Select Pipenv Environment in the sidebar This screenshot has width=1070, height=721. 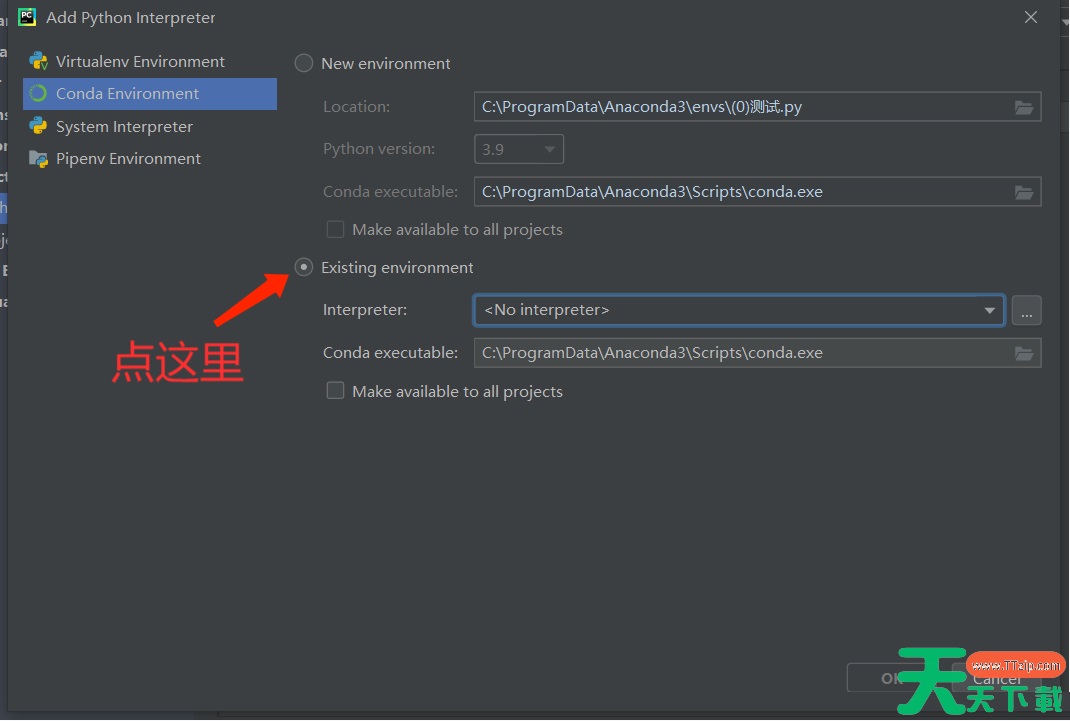[x=149, y=158]
